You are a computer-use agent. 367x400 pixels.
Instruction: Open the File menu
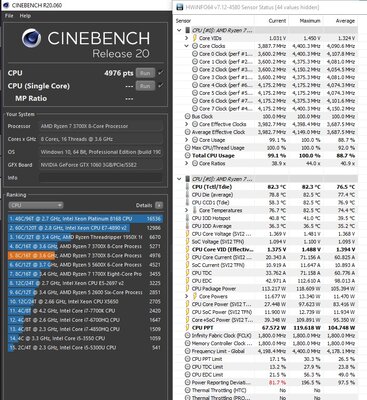click(9, 16)
